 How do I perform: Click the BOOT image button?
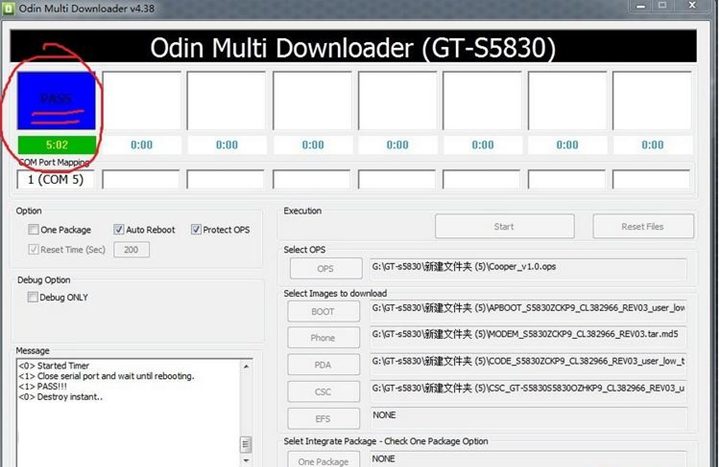click(x=323, y=312)
